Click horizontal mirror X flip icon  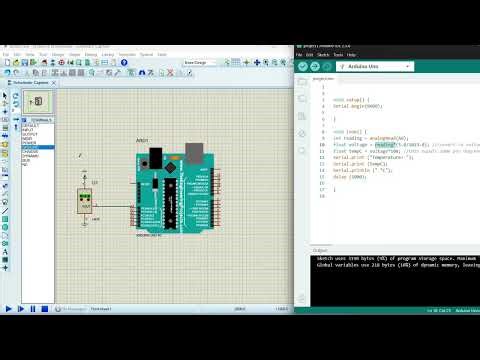16,119
